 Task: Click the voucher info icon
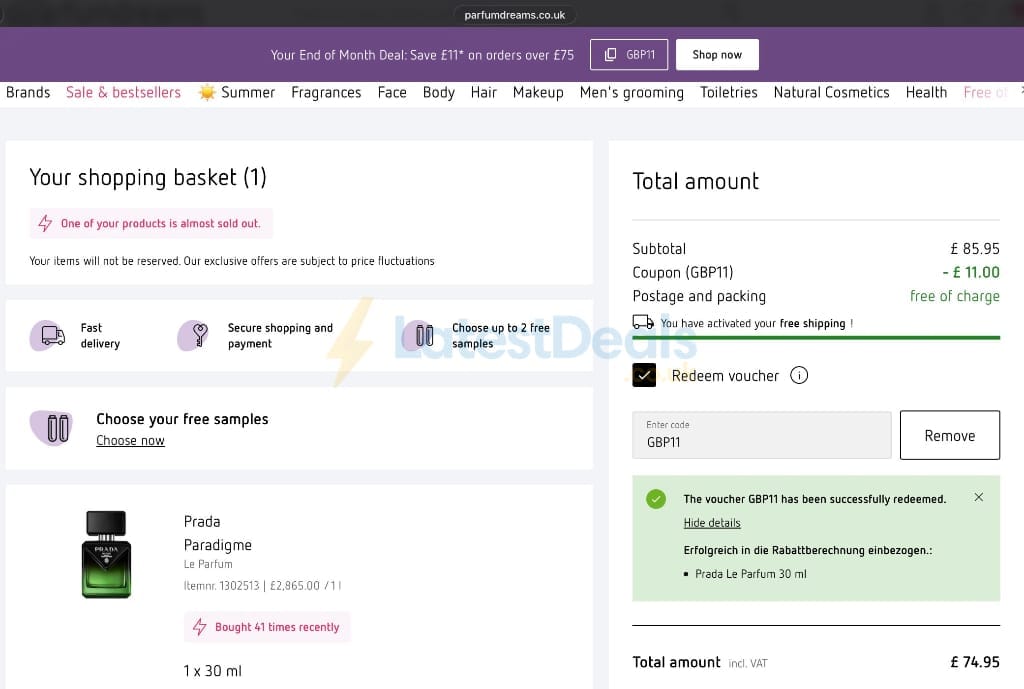click(799, 375)
